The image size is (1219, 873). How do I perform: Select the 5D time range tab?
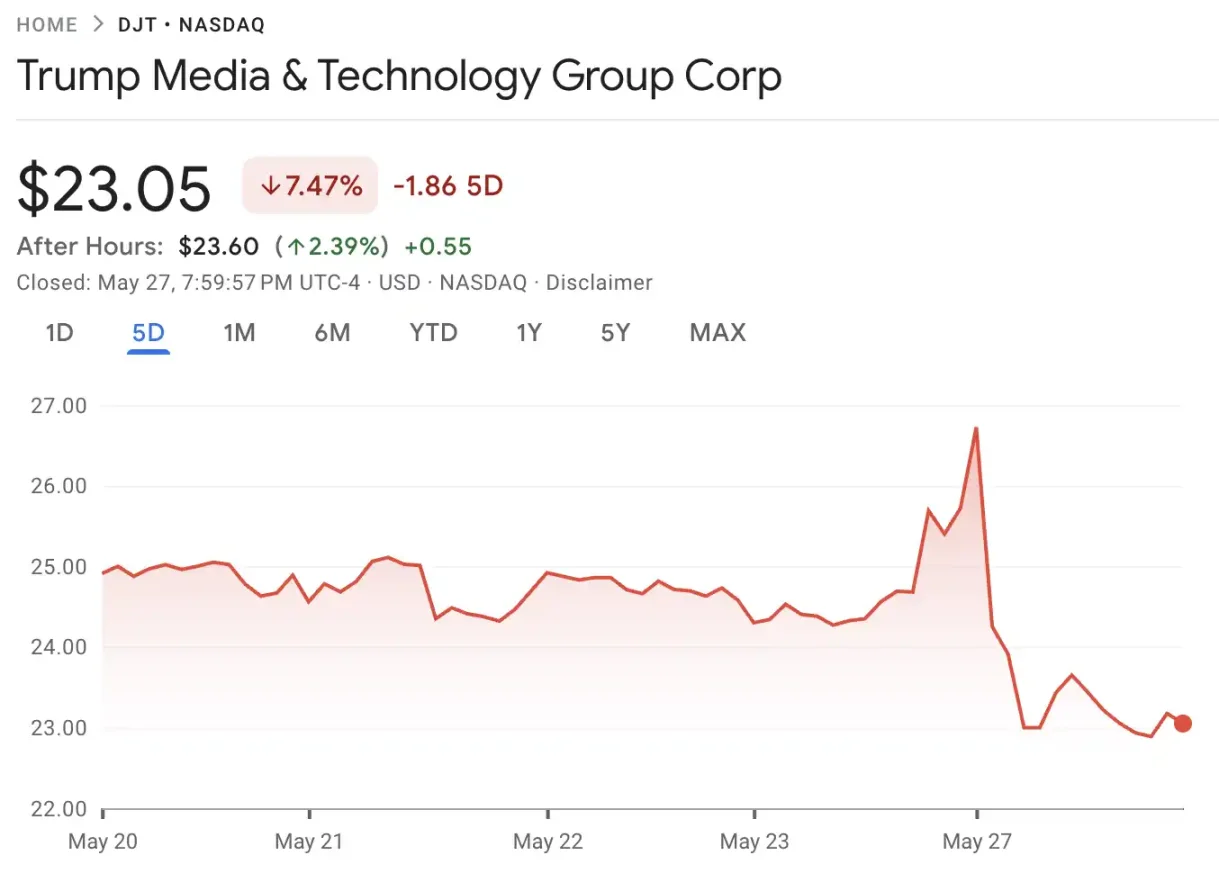[148, 333]
